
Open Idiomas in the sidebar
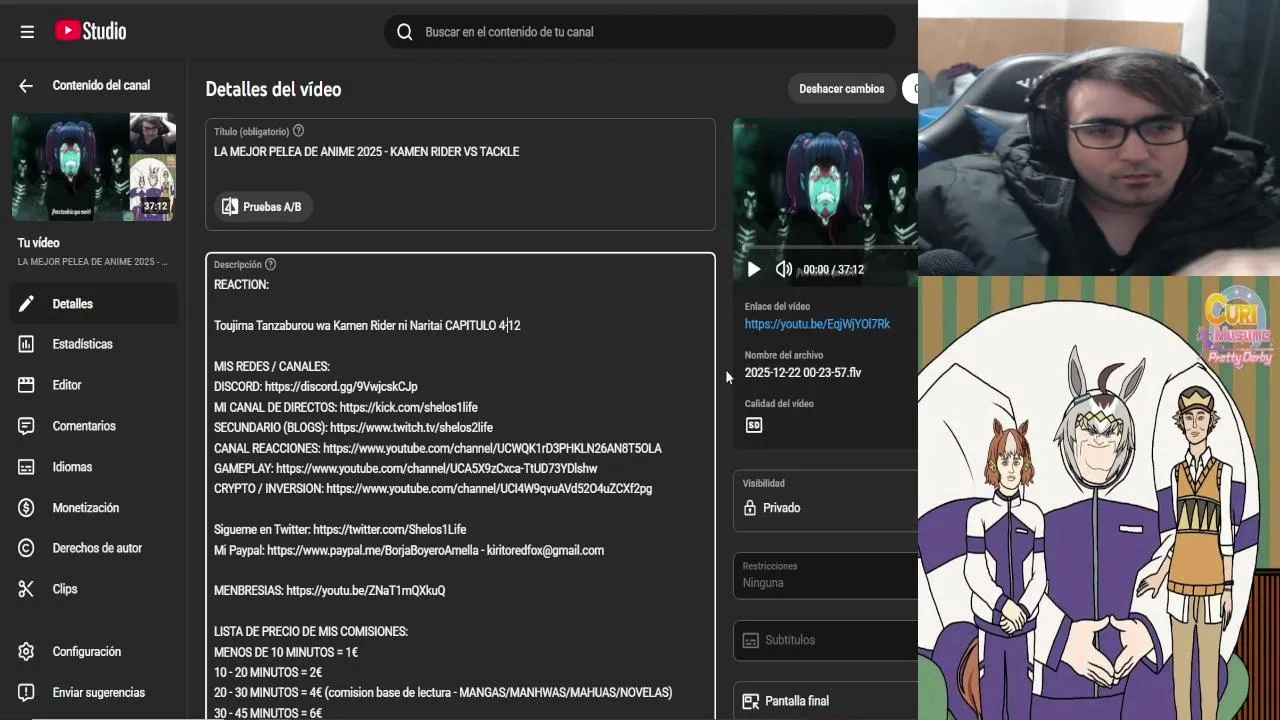(x=94, y=467)
